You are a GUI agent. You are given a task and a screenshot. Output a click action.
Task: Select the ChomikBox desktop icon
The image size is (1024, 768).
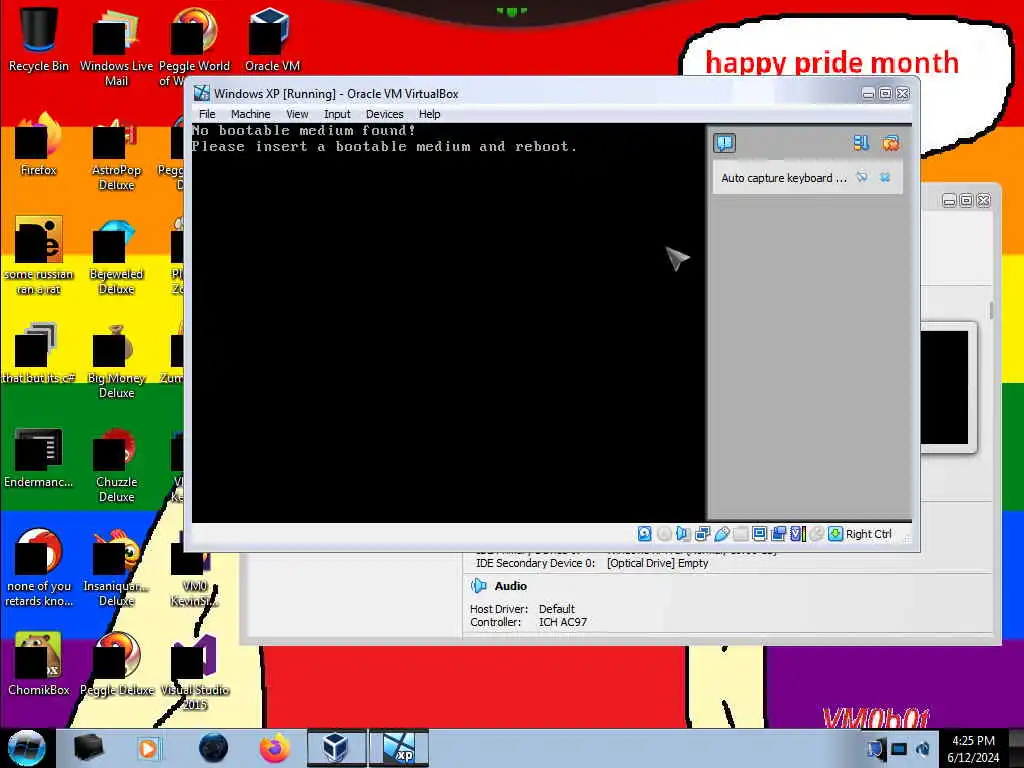click(x=39, y=664)
